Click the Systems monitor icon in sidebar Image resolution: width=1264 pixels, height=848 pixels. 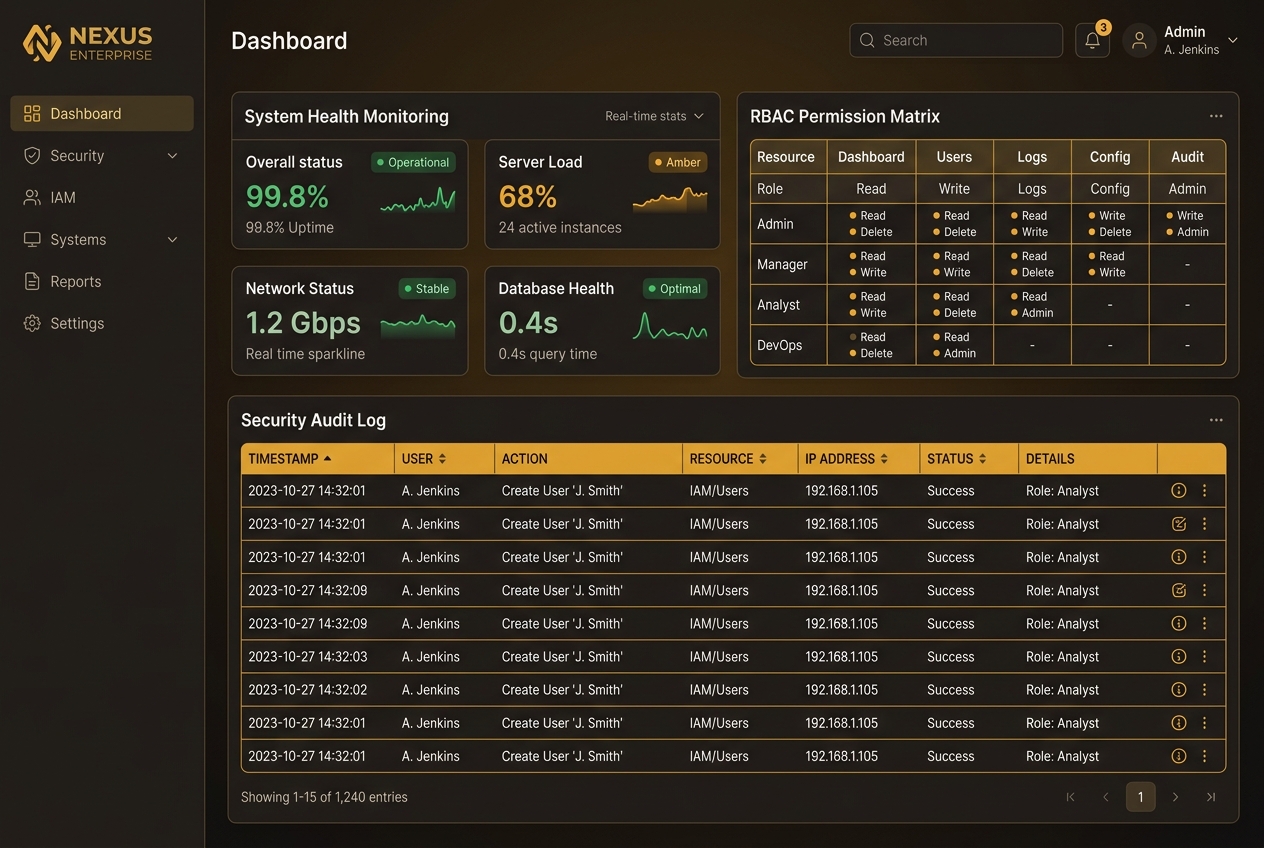click(x=32, y=240)
